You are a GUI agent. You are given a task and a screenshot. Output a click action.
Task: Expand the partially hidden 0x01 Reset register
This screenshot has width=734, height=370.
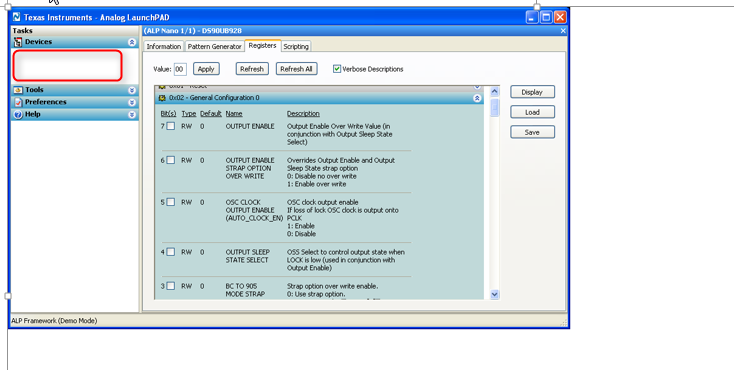[x=477, y=87]
